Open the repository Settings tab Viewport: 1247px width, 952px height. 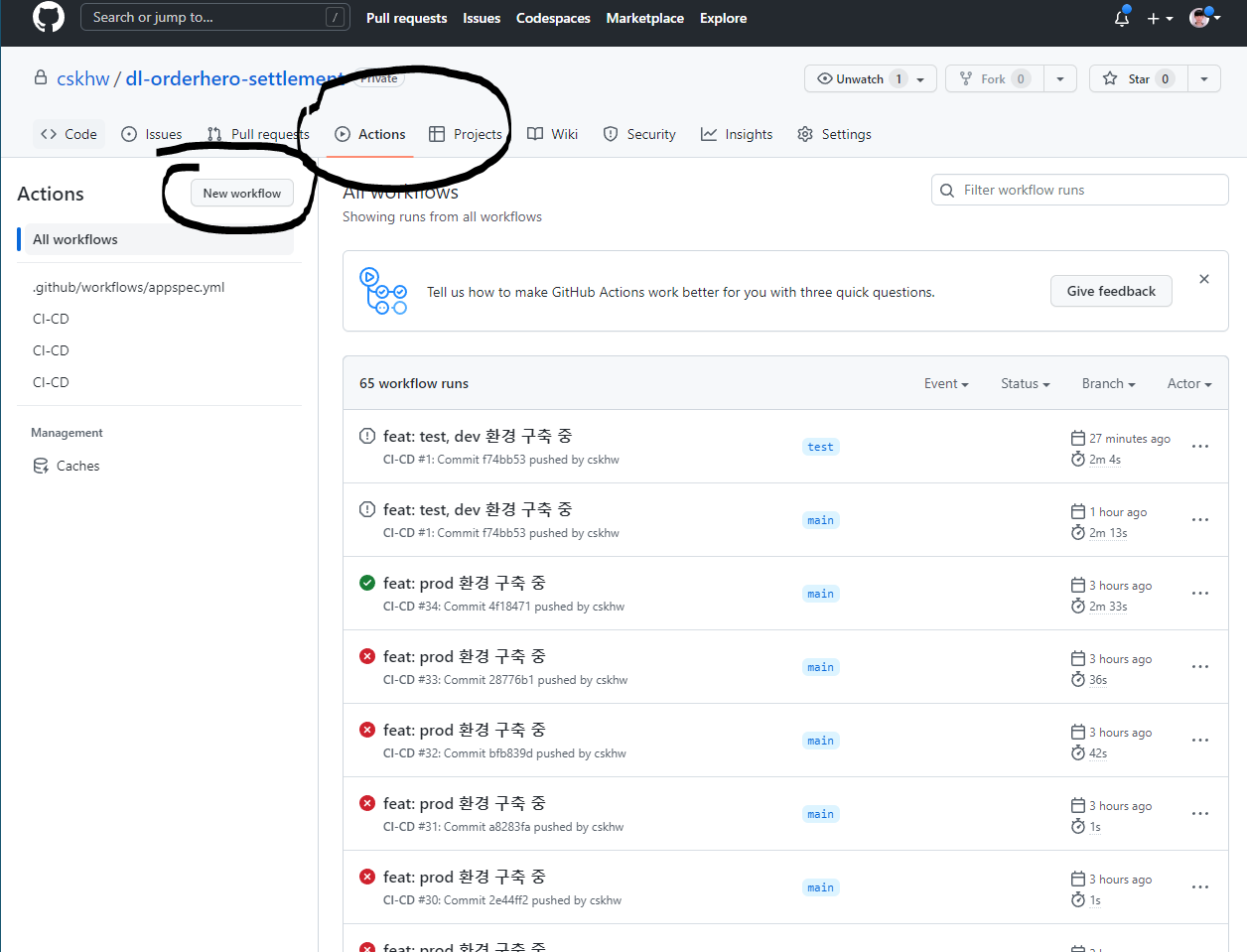[x=834, y=134]
